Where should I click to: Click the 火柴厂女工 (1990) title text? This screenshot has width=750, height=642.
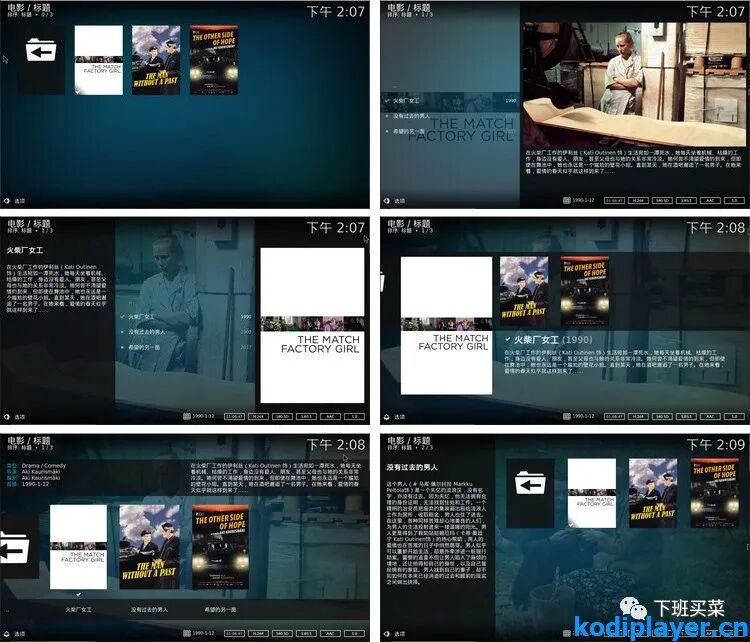pos(553,340)
